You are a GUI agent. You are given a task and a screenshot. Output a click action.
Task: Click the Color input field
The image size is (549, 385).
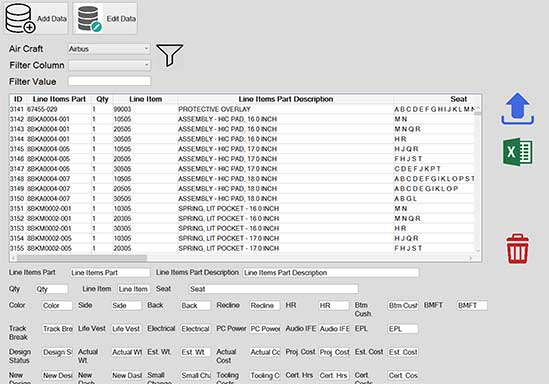57,306
